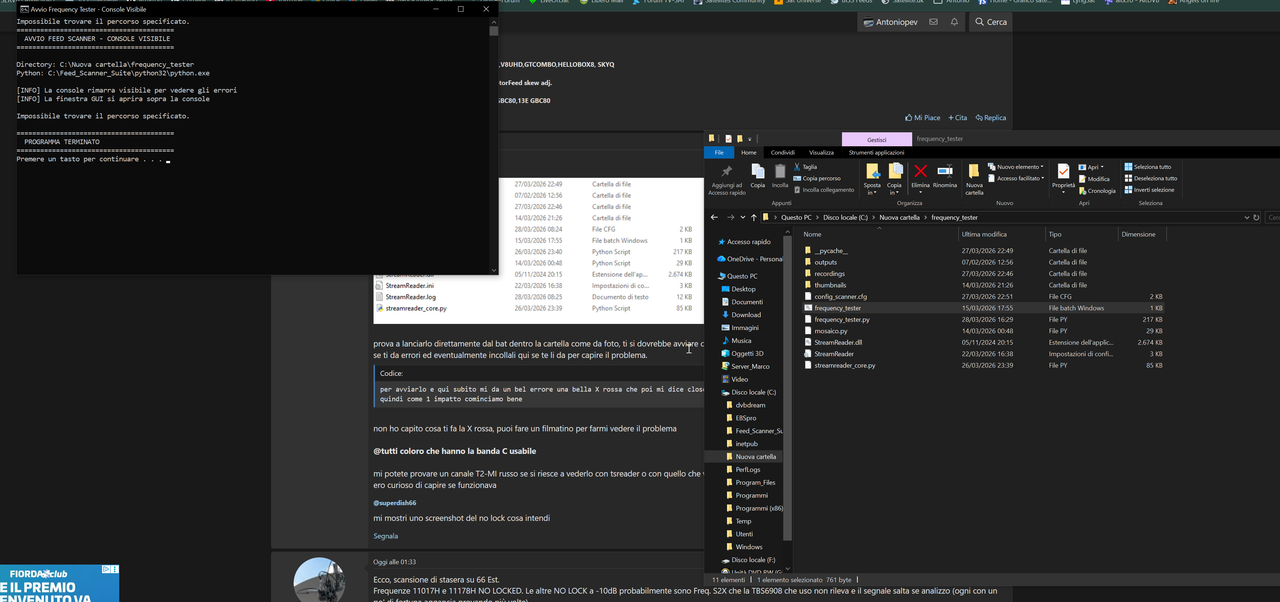Click Aggiungi ad Accesso rapido pin icon

(726, 172)
